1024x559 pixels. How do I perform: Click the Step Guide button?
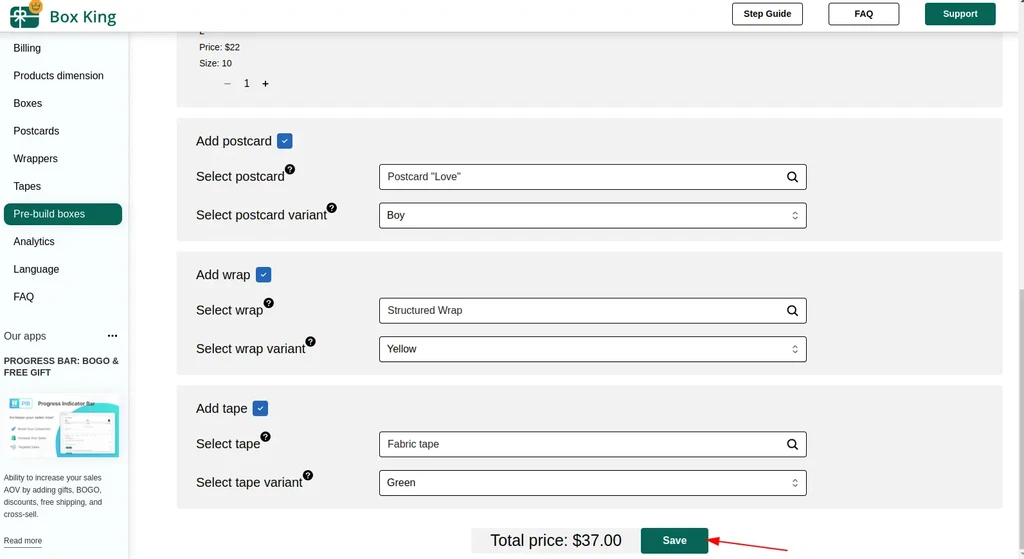coord(767,14)
